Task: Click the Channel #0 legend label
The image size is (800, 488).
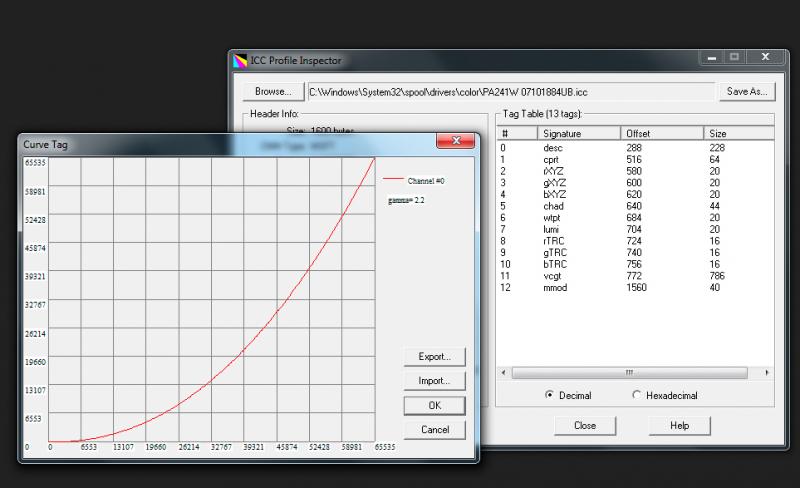Action: (426, 181)
